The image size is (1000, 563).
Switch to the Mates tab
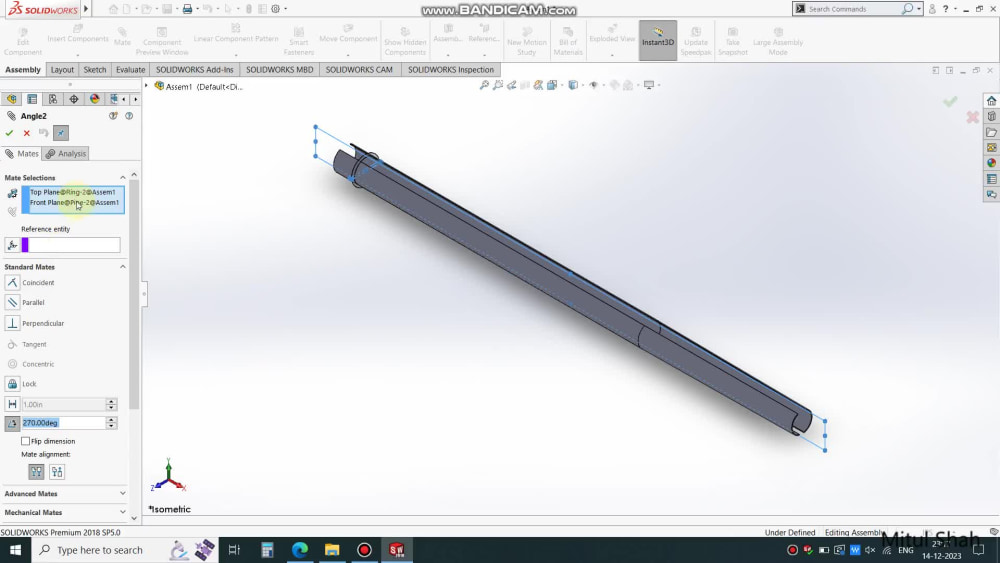click(22, 154)
